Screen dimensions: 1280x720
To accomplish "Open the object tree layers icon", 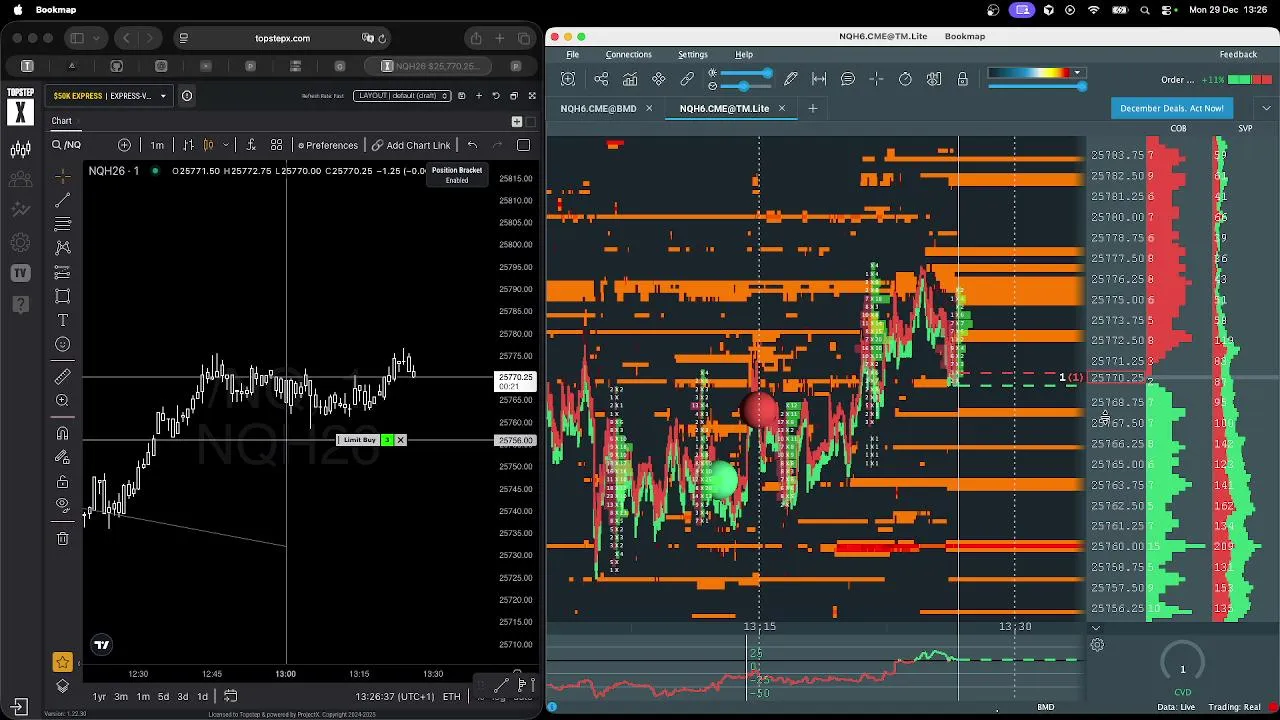I will click(62, 686).
